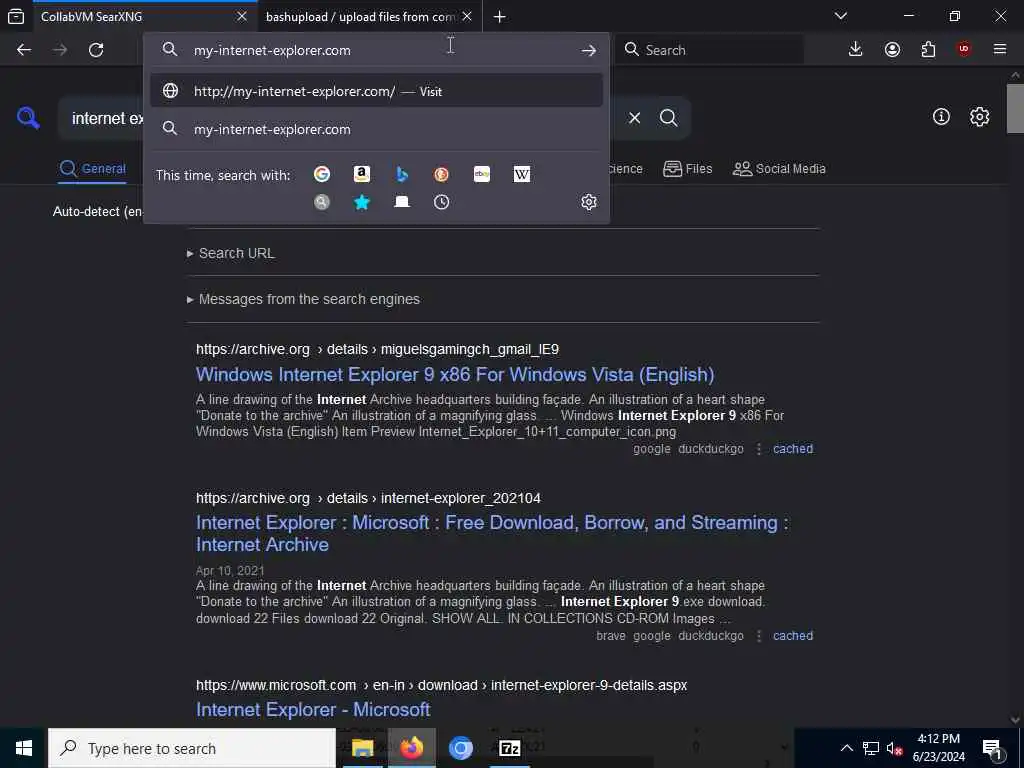Click the microsoft.com internet-explorer-9-details URL
1024x768 pixels.
point(441,685)
